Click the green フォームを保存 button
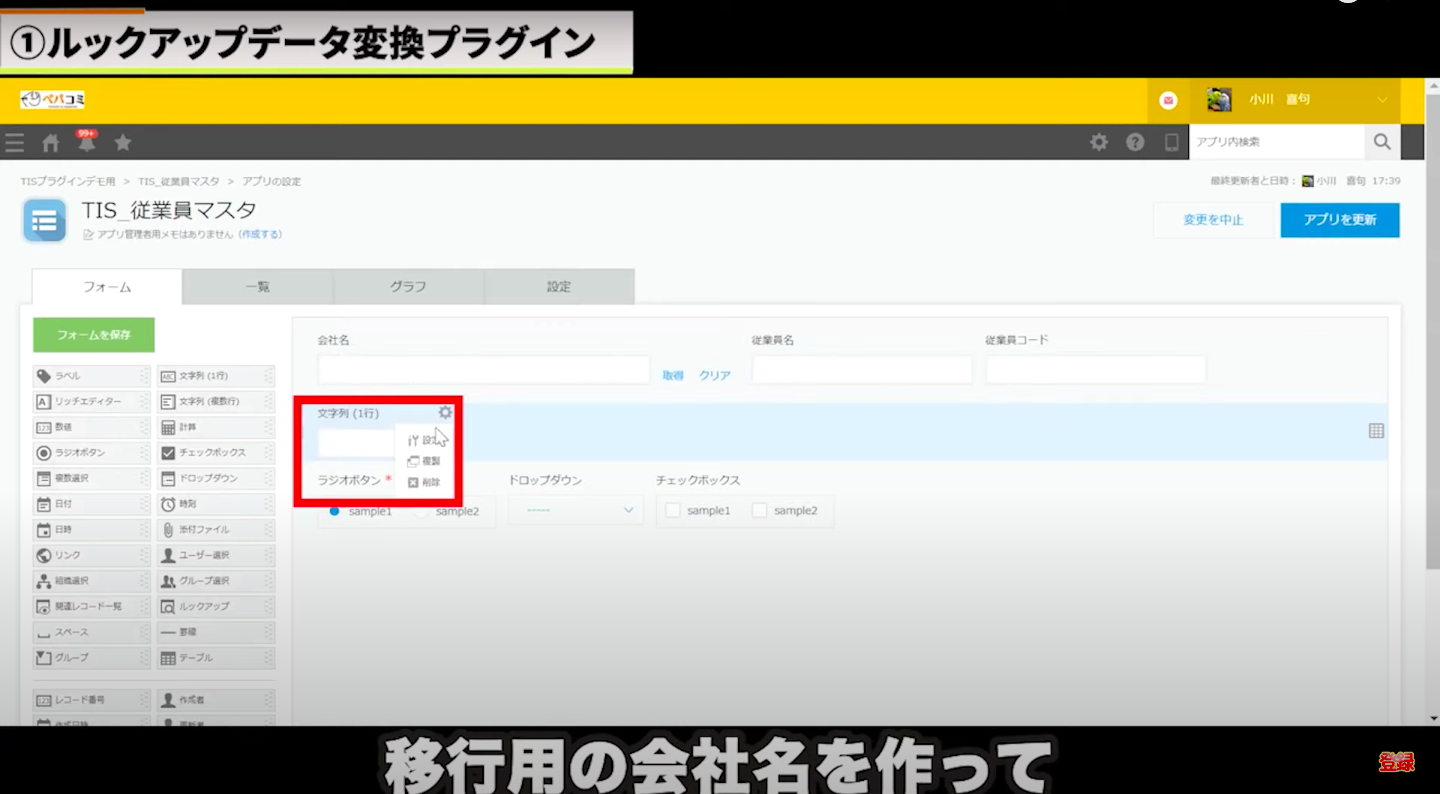Viewport: 1440px width, 794px height. click(94, 335)
